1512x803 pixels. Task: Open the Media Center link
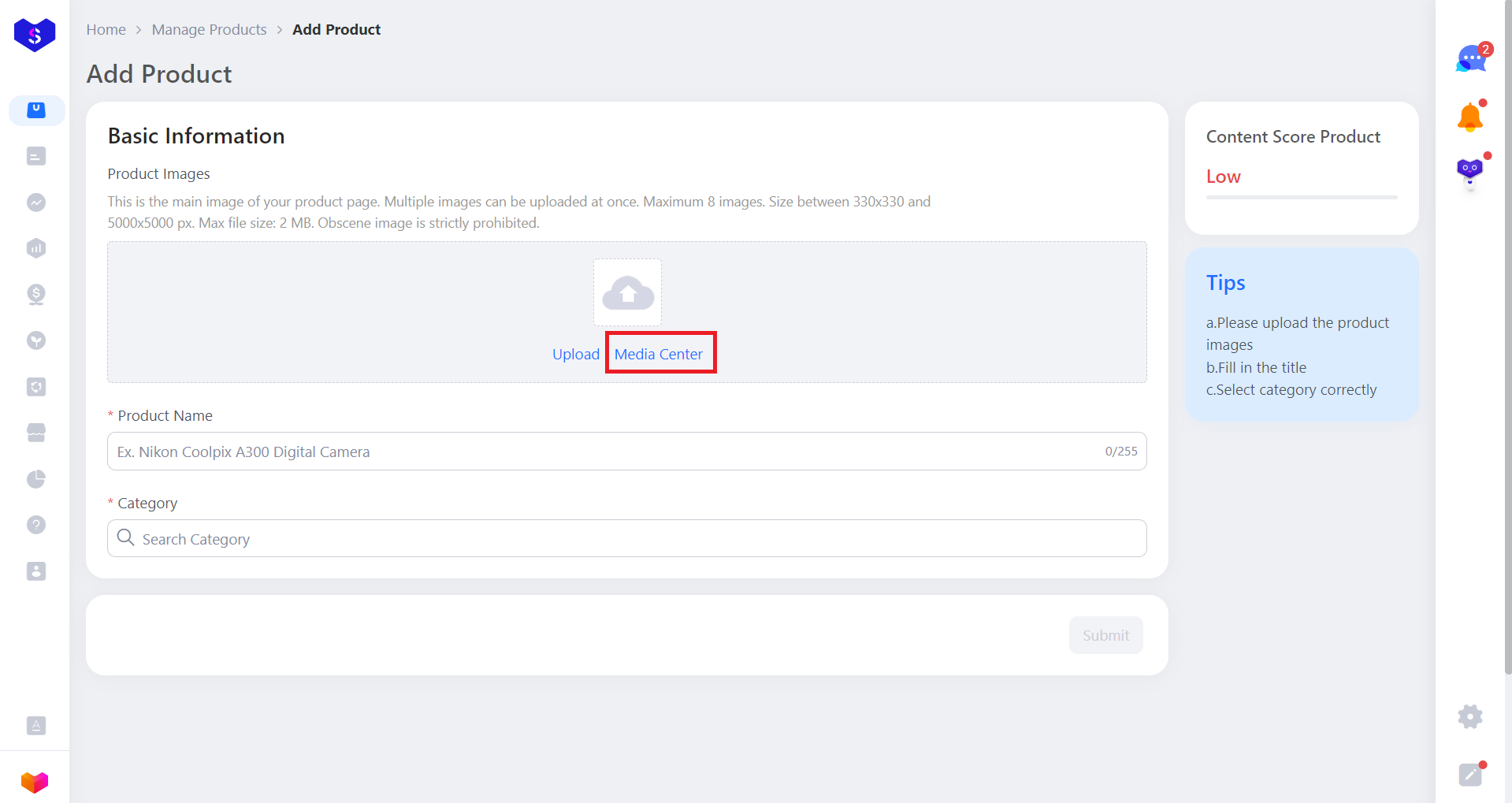(x=659, y=354)
